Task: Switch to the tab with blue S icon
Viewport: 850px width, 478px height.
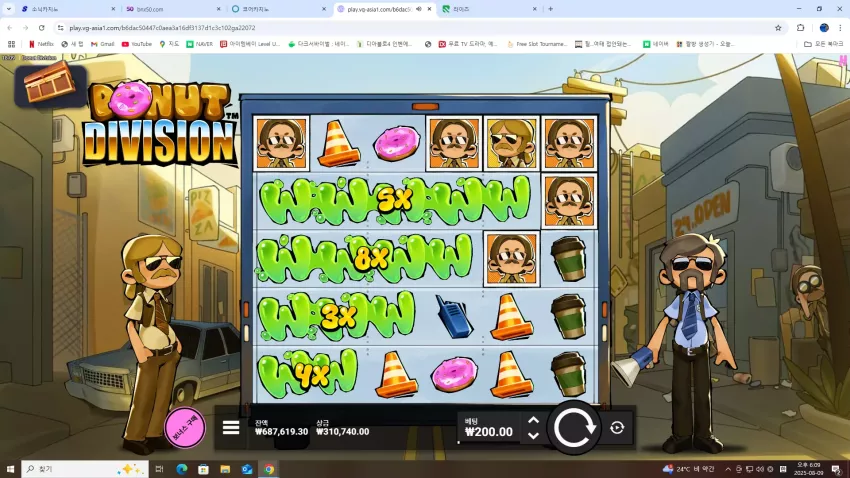Action: point(68,9)
